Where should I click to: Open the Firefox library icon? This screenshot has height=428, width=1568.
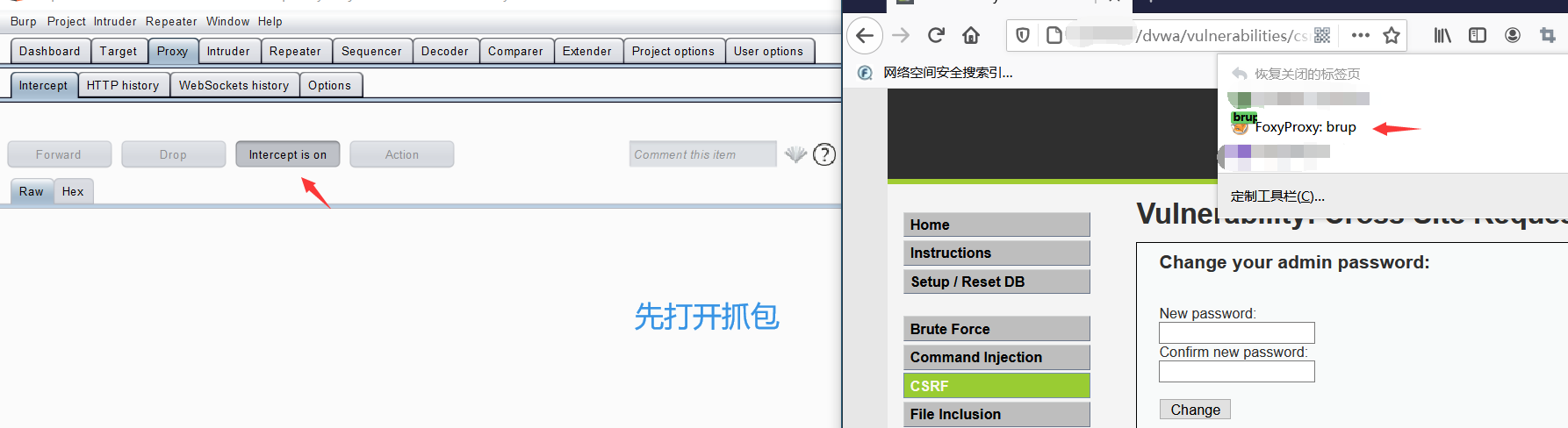1442,35
